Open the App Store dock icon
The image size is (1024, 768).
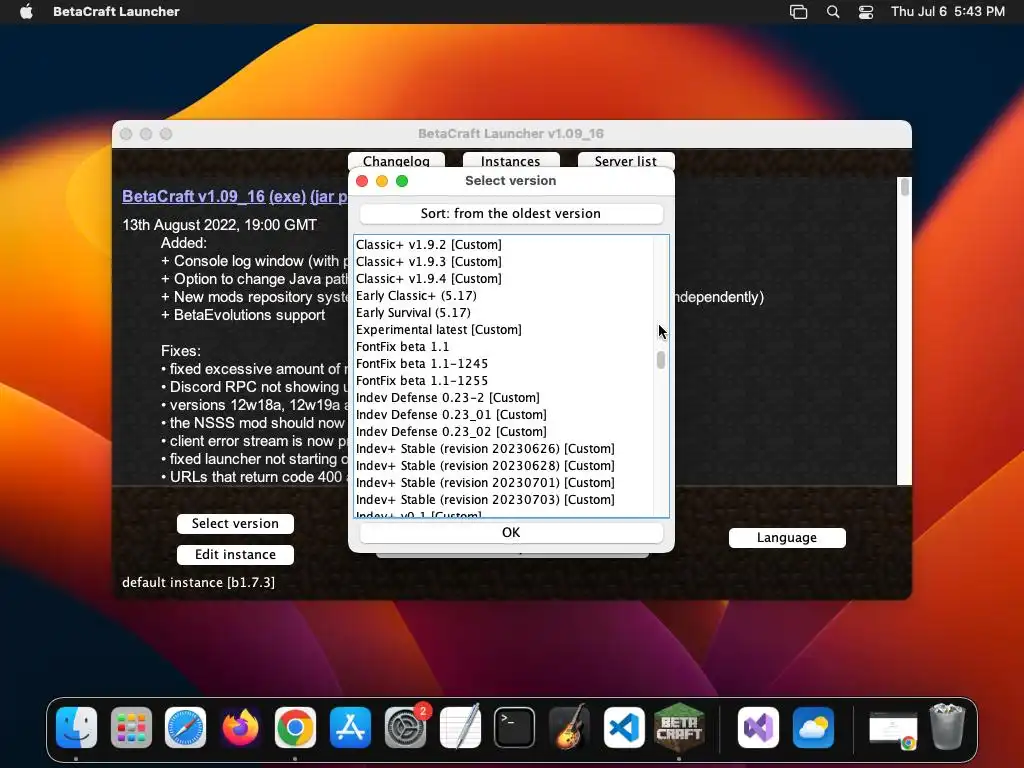click(x=350, y=727)
